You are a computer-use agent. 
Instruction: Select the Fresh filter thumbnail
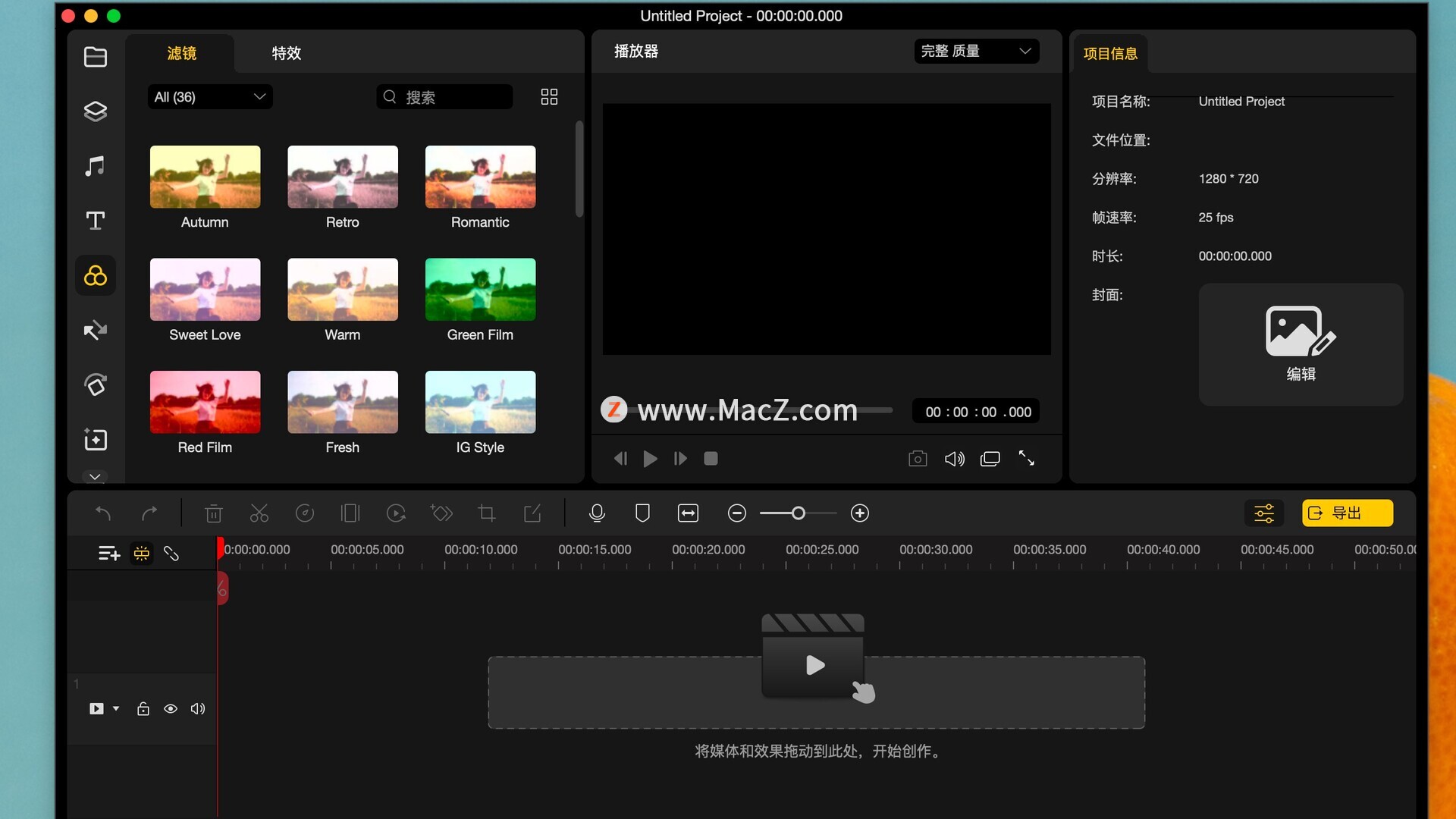tap(343, 402)
